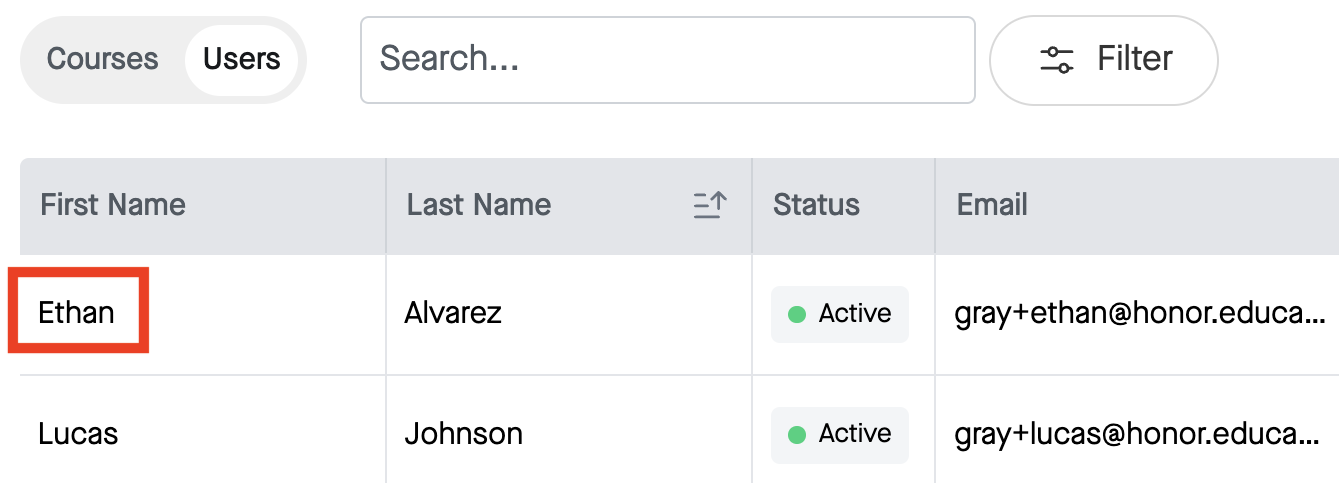Click Lucas's green active status dot
The image size is (1339, 483).
[797, 434]
